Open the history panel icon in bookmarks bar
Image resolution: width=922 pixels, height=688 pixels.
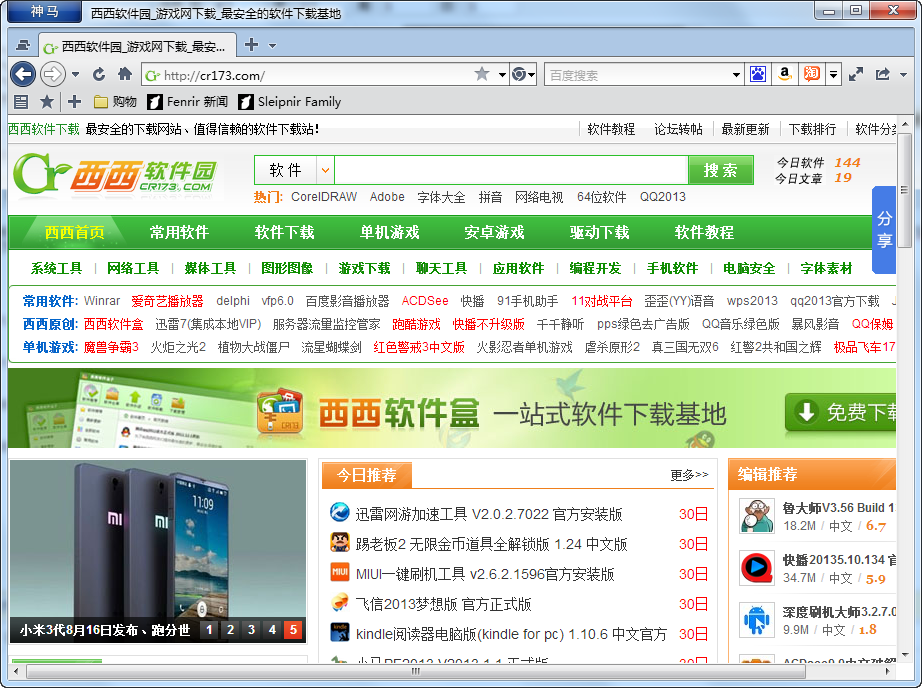[x=21, y=102]
